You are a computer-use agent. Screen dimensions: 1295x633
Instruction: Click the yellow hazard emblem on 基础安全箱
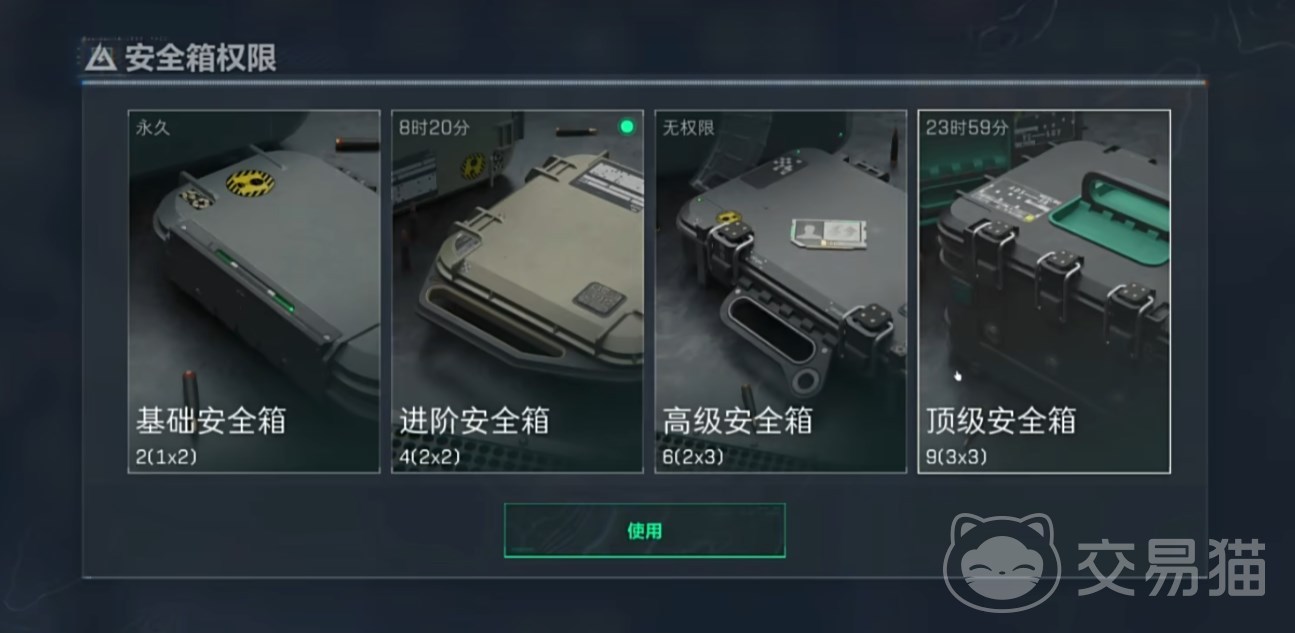pyautogui.click(x=249, y=182)
